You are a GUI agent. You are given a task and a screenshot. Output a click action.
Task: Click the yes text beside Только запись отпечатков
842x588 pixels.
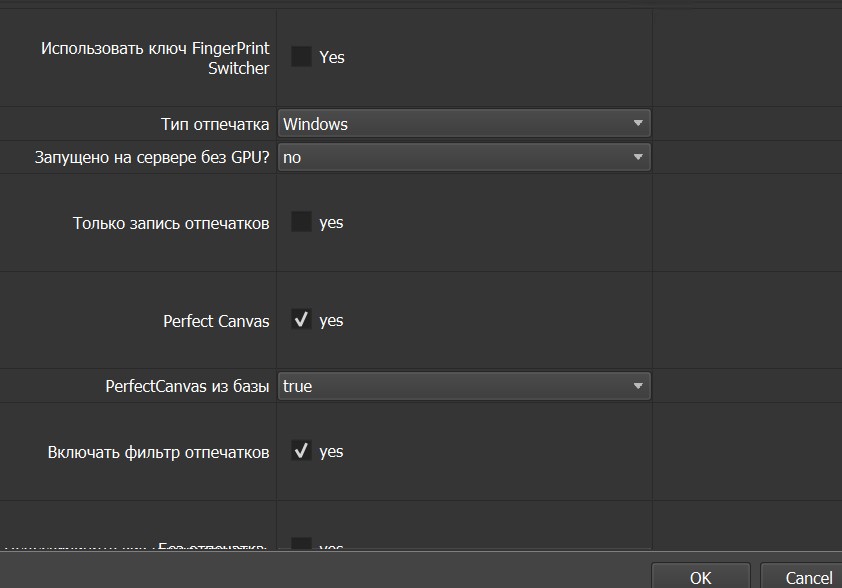coord(331,223)
